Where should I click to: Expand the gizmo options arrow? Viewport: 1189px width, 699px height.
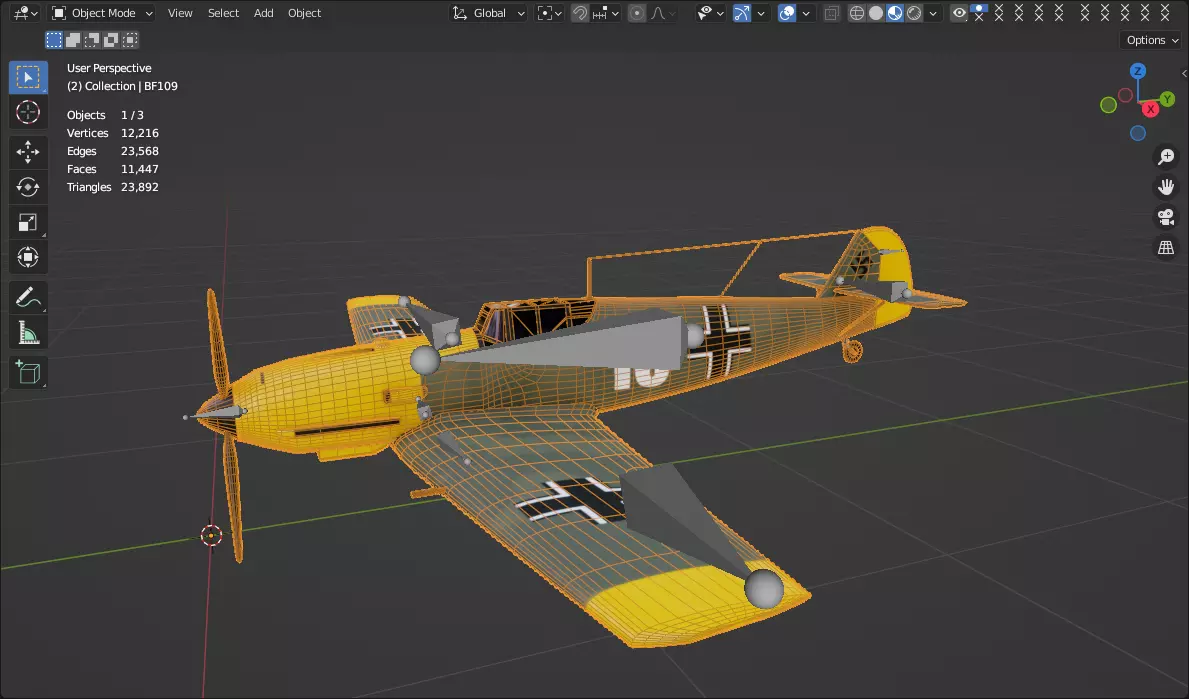[761, 13]
